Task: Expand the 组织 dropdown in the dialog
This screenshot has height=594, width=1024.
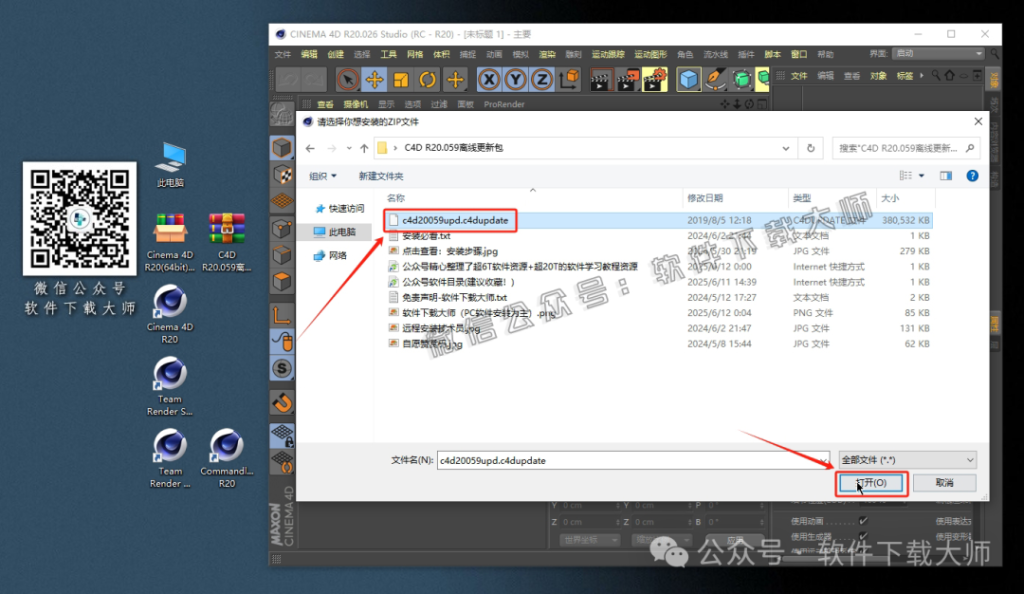Action: coord(322,175)
